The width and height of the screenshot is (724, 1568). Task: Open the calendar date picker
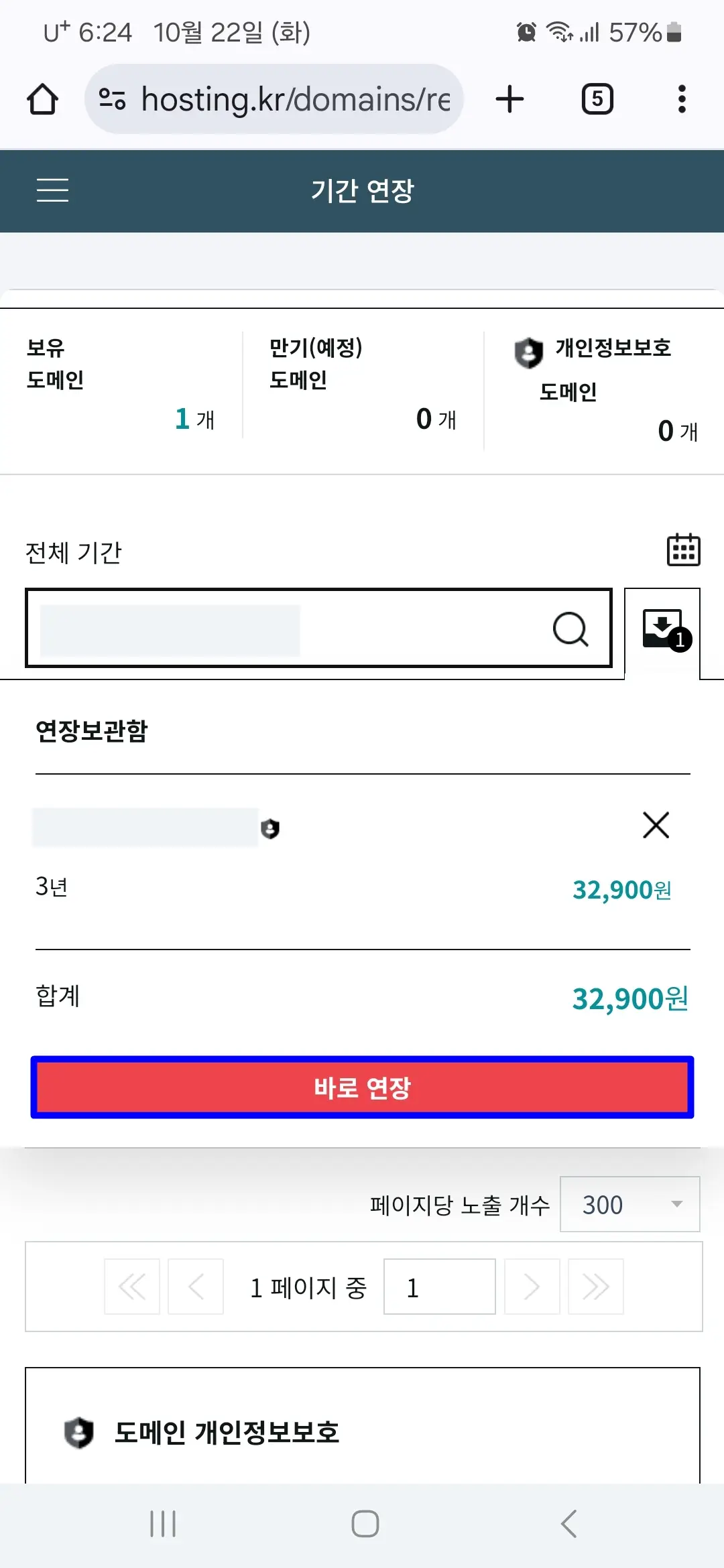pos(684,552)
